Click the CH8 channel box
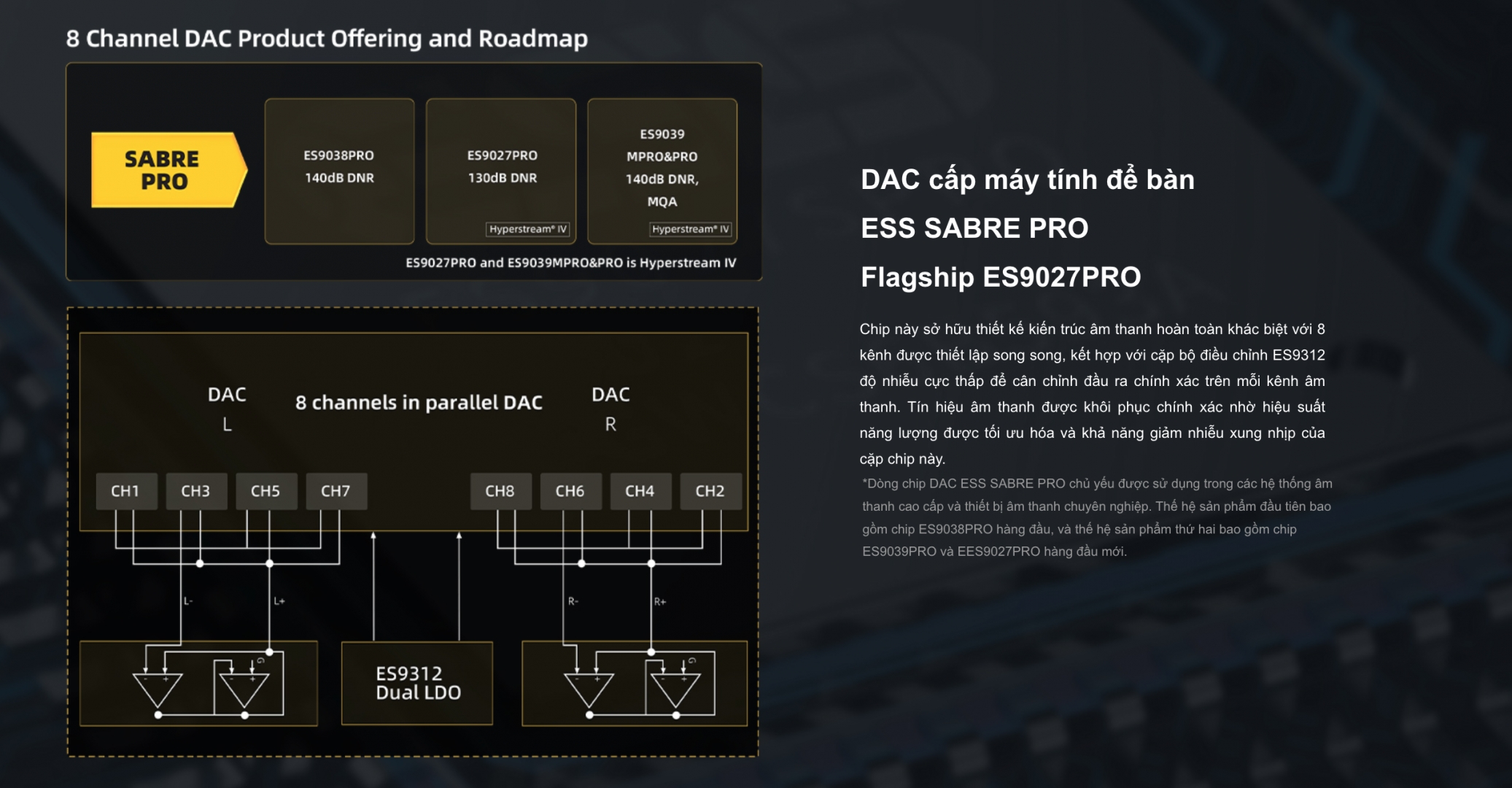The height and width of the screenshot is (788, 1512). point(500,491)
